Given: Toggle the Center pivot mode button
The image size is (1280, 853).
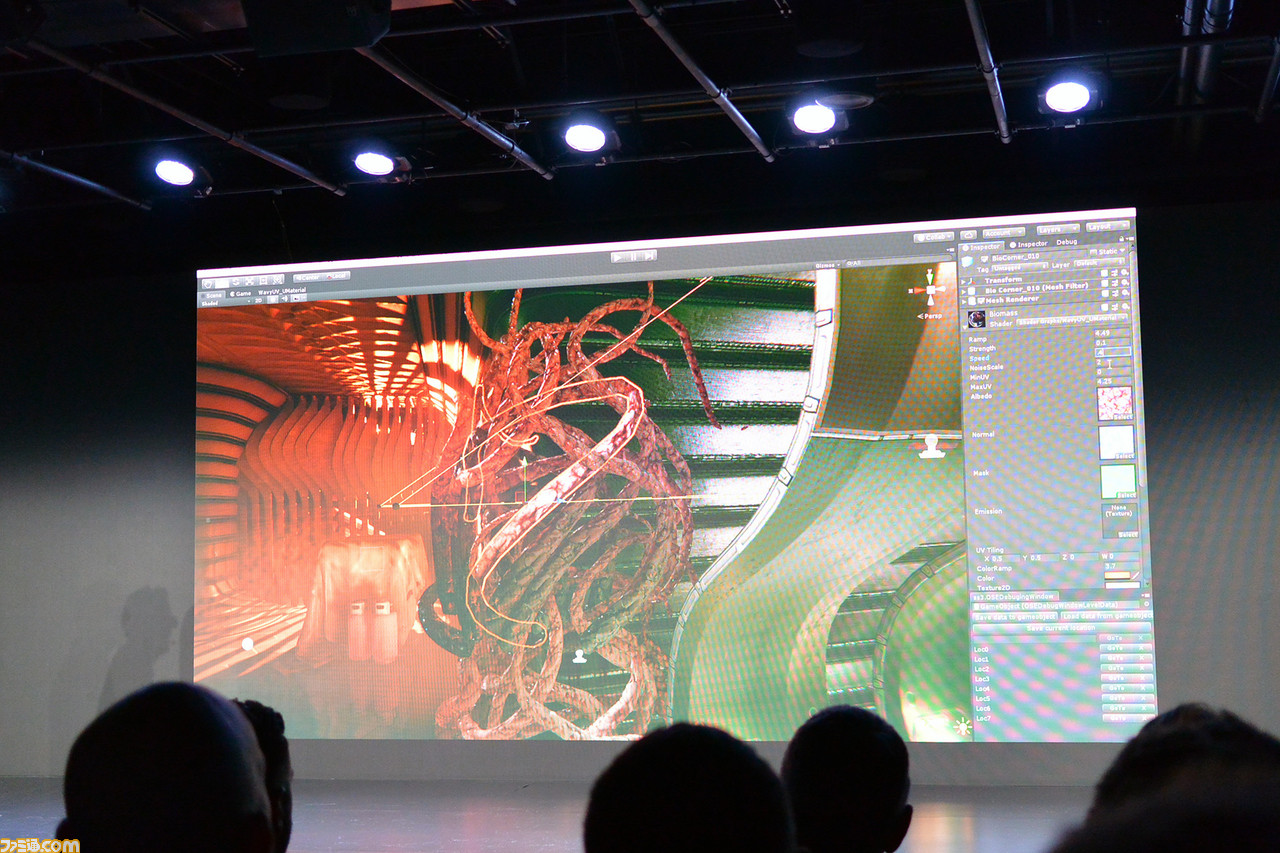Looking at the screenshot, I should pyautogui.click(x=309, y=277).
